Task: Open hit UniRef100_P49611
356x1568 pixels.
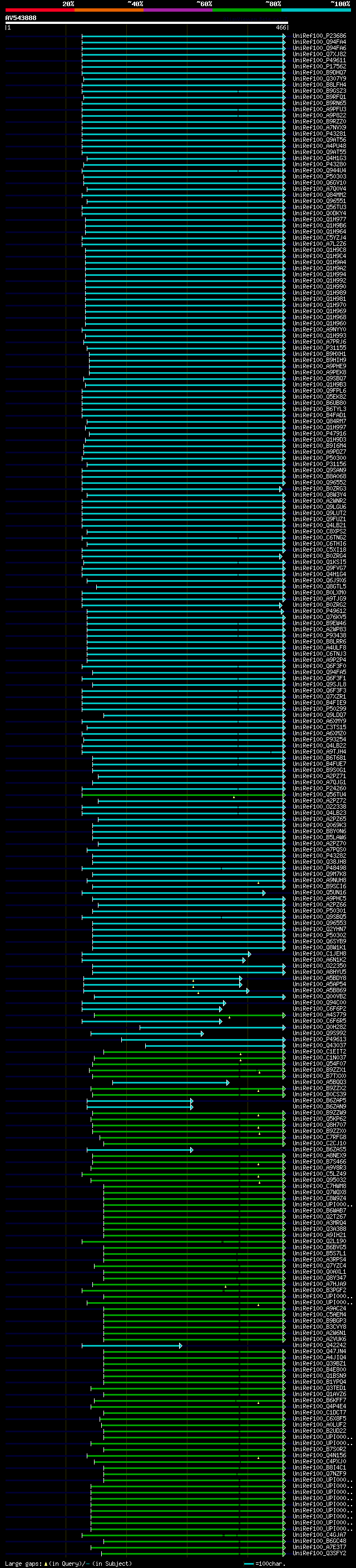Action: pos(319,60)
